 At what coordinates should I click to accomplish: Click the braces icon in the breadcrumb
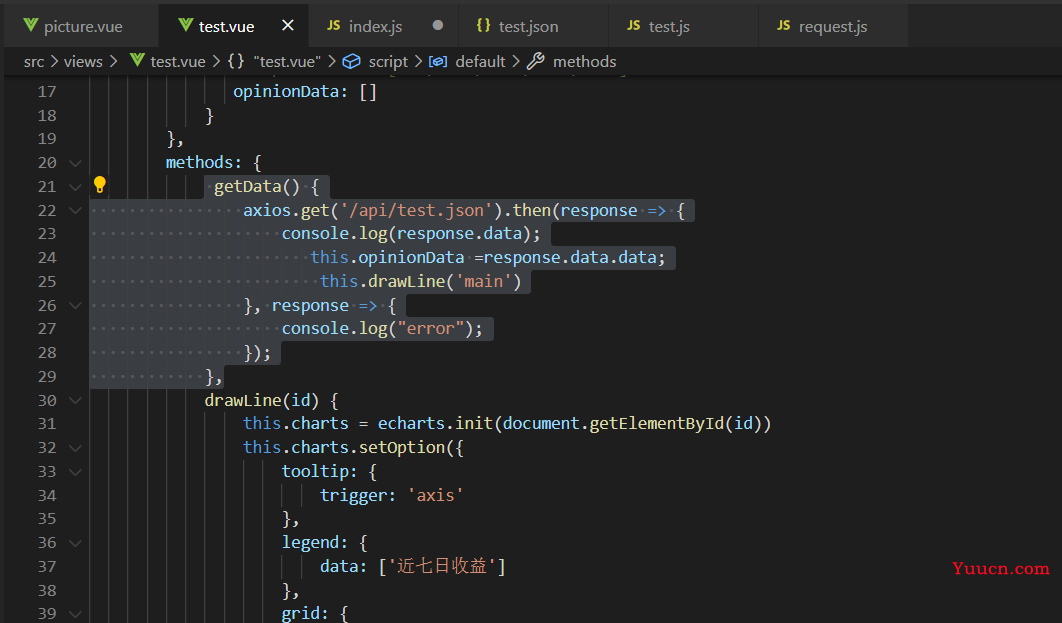pyautogui.click(x=236, y=61)
